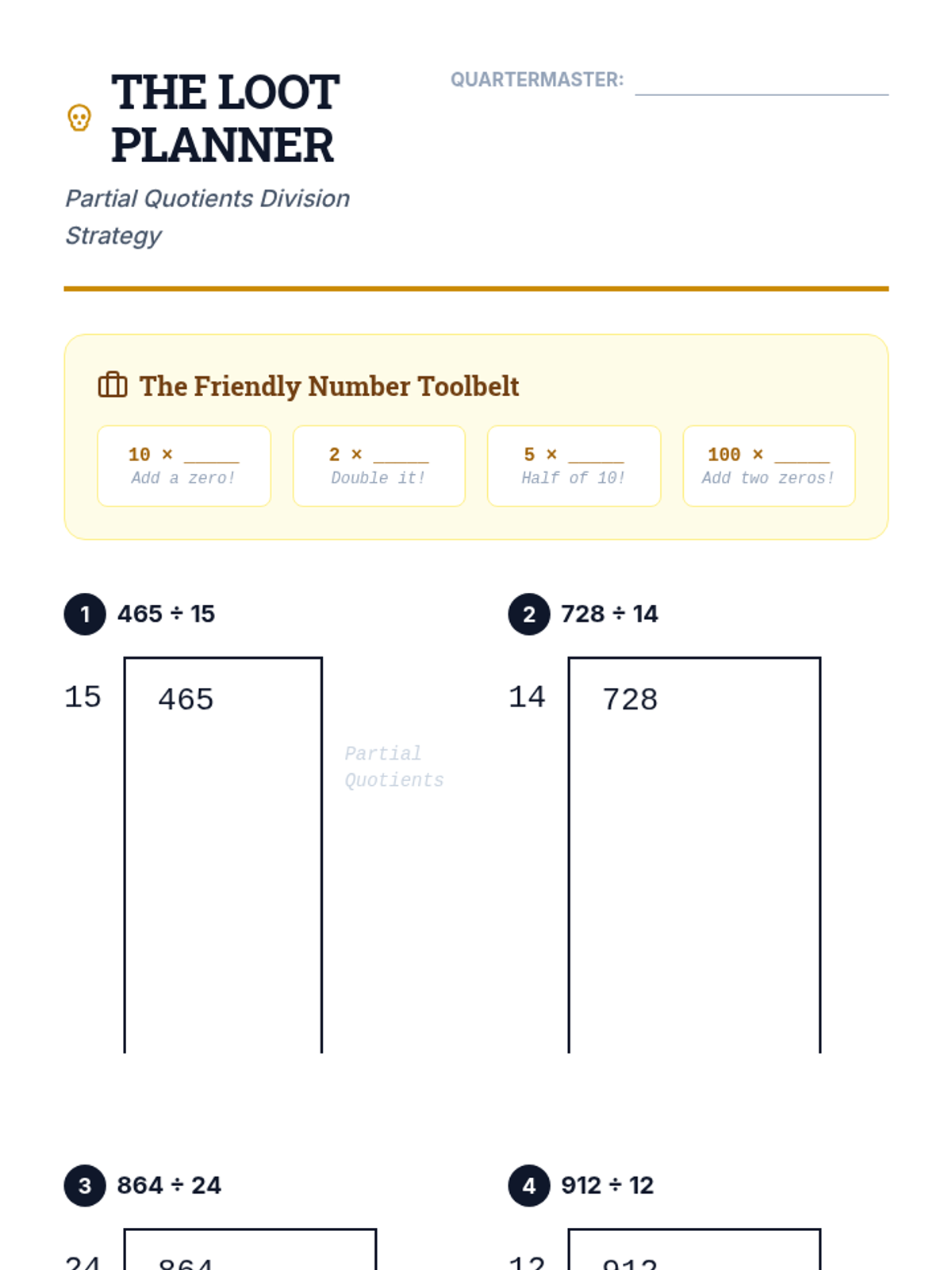
Task: Click the divisor 15 beside the first box
Action: 83,697
